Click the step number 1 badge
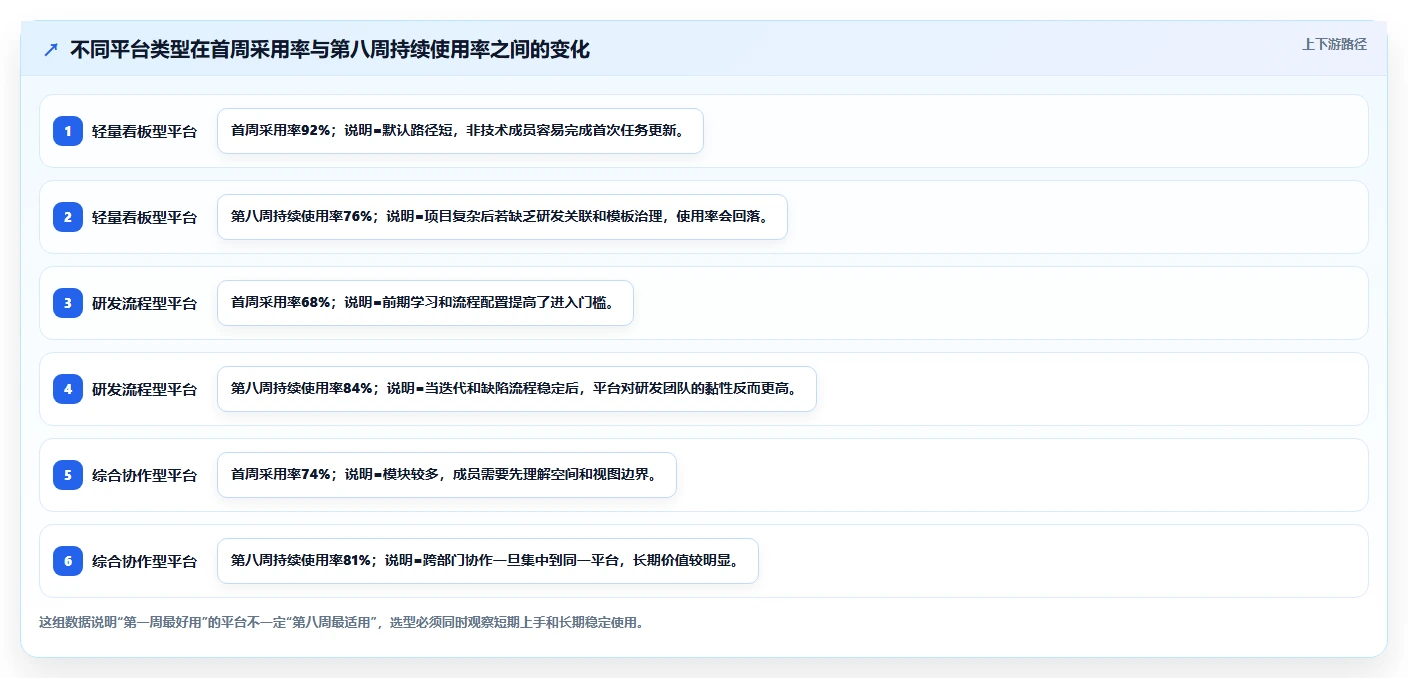 68,131
